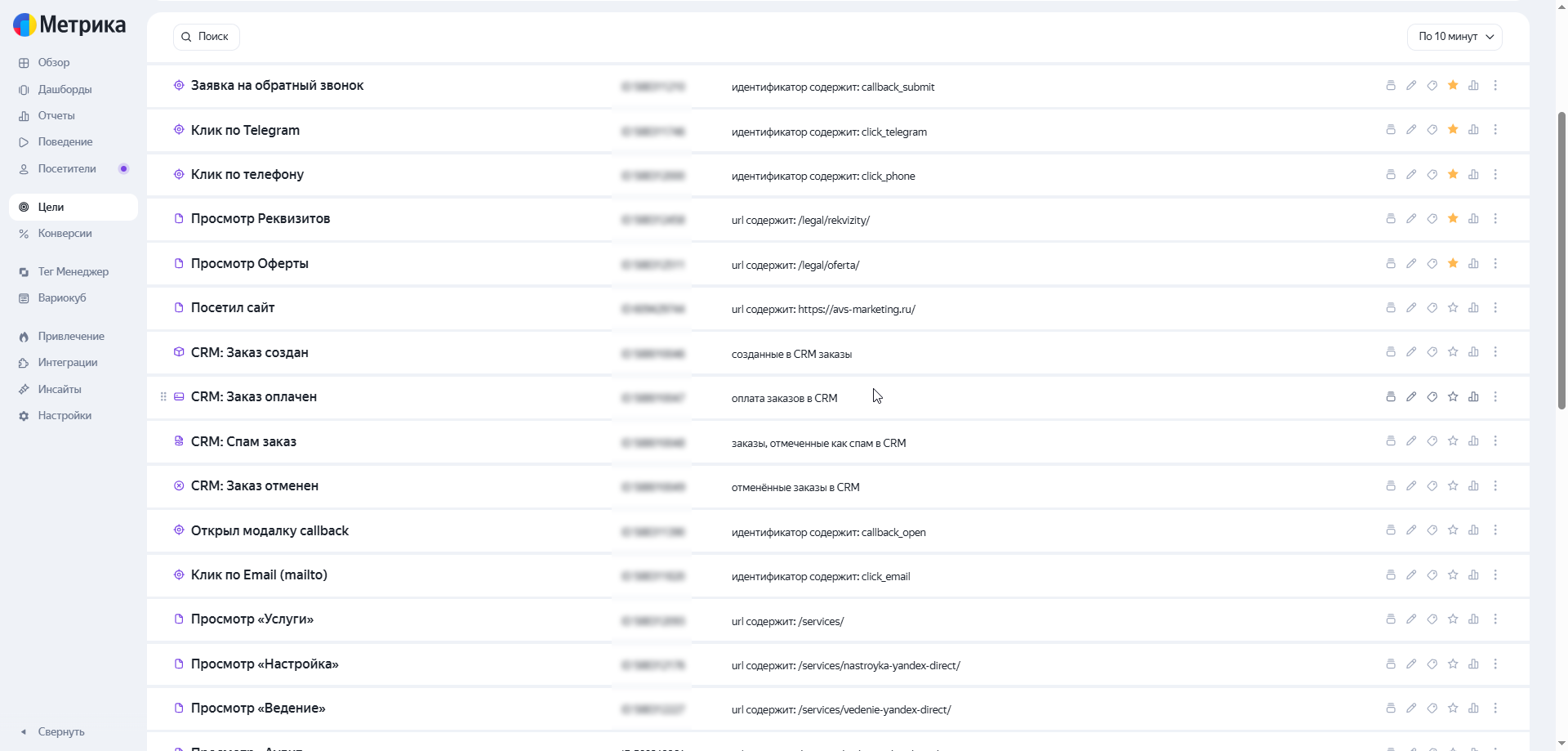The image size is (1568, 751).
Task: Click tag icon for Просмотр Оферты goal
Action: point(1432,264)
